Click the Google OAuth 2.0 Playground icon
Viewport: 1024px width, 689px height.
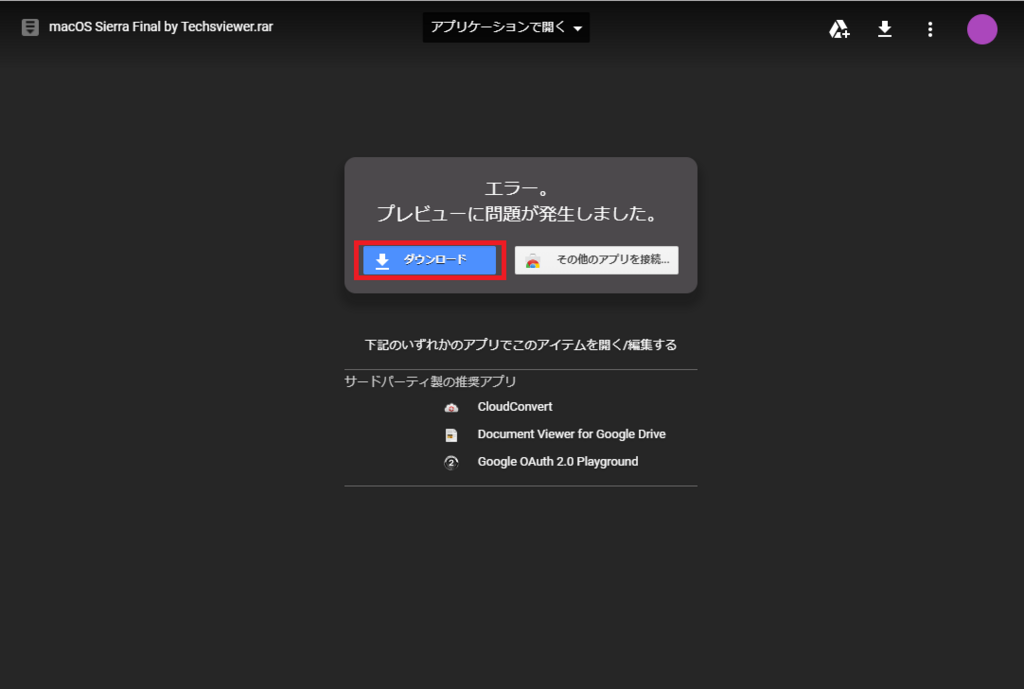pos(451,462)
